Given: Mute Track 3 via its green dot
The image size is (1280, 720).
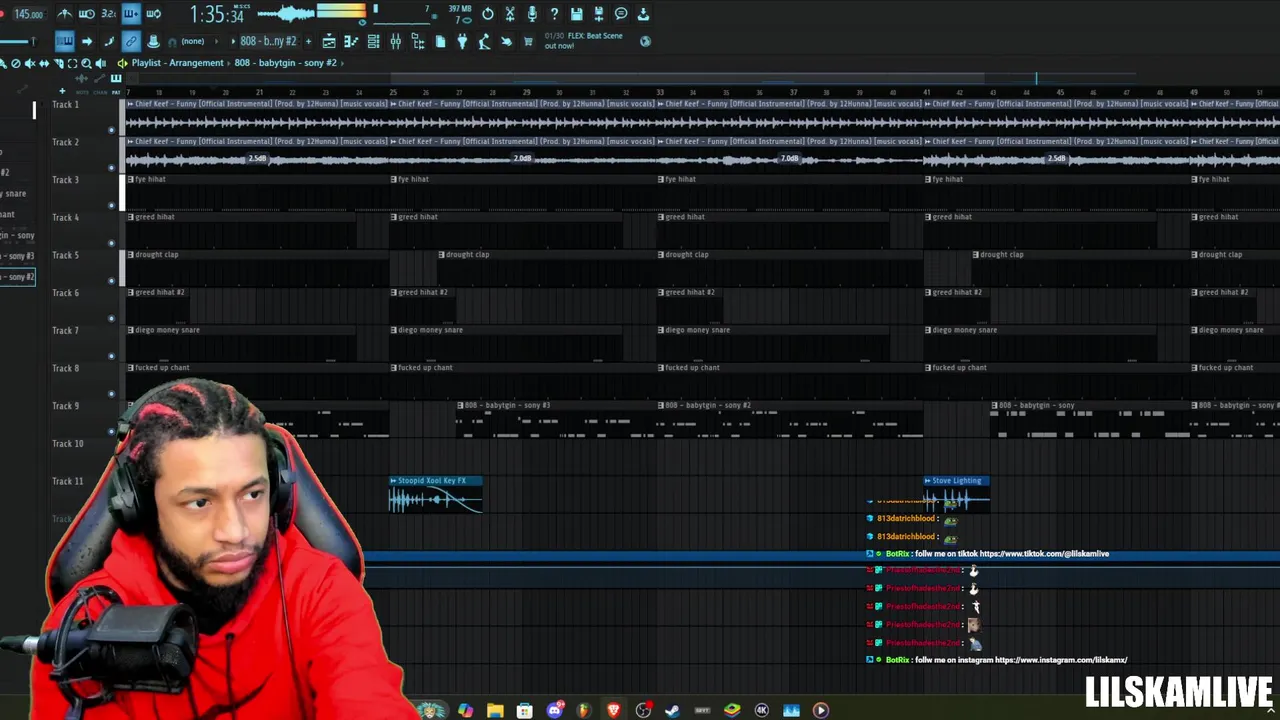Looking at the screenshot, I should 111,205.
